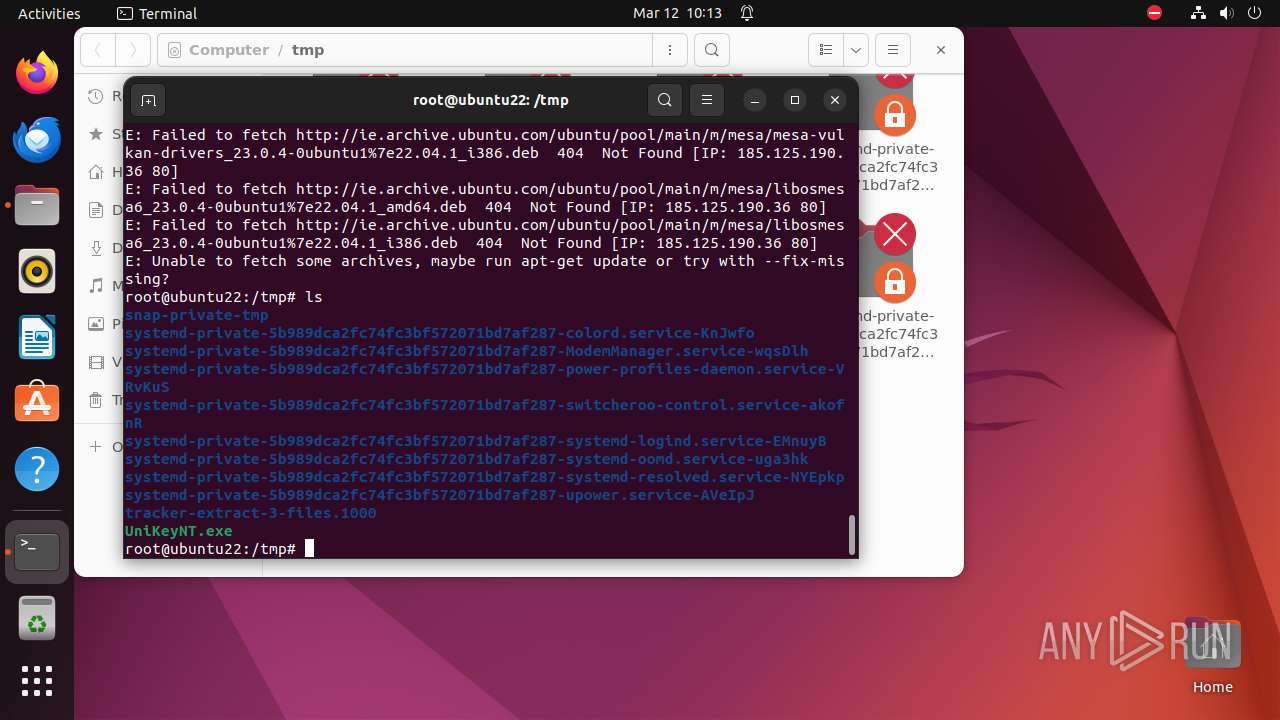Go back in Files window

[98, 50]
